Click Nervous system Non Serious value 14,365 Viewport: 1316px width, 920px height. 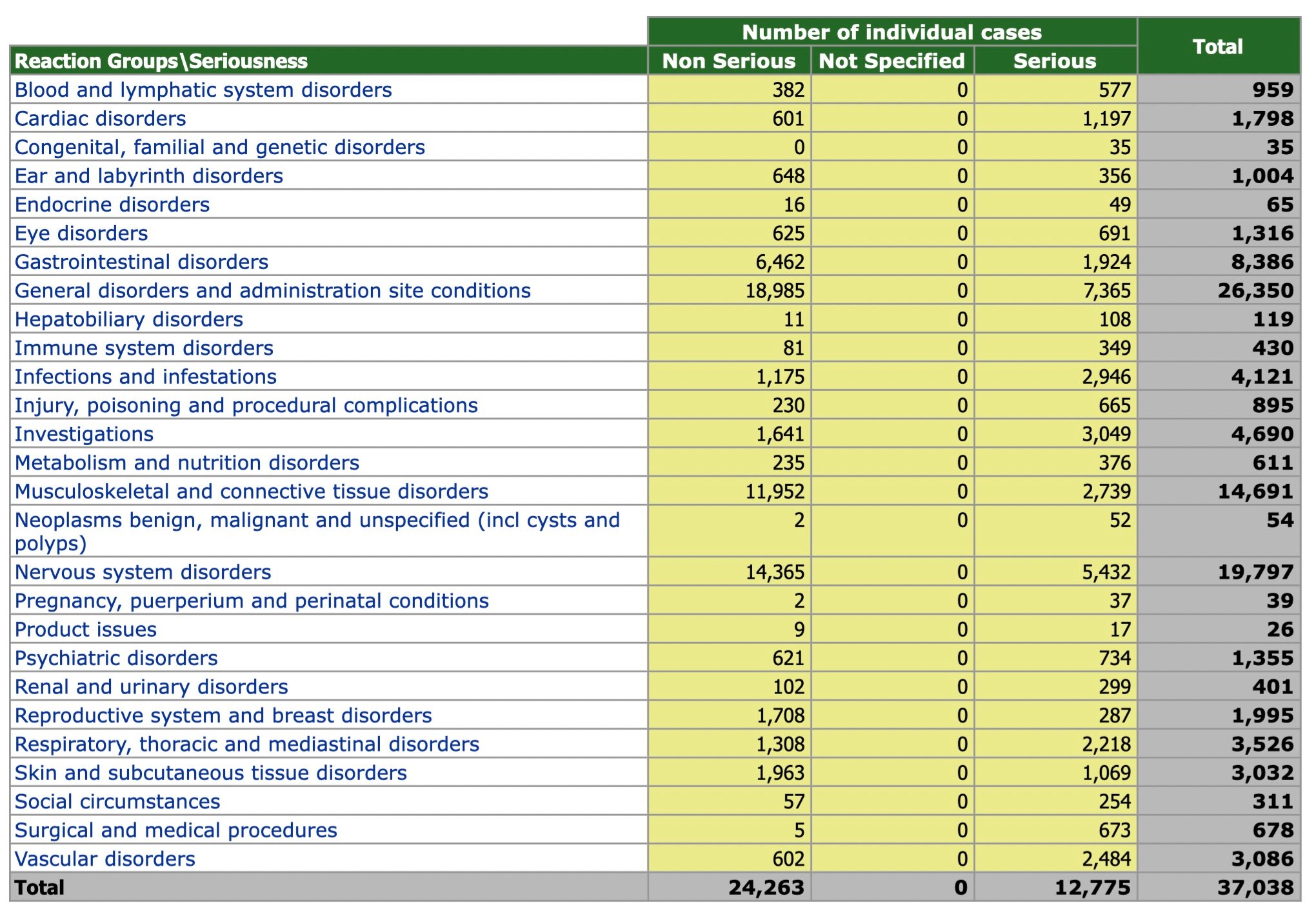coord(775,572)
